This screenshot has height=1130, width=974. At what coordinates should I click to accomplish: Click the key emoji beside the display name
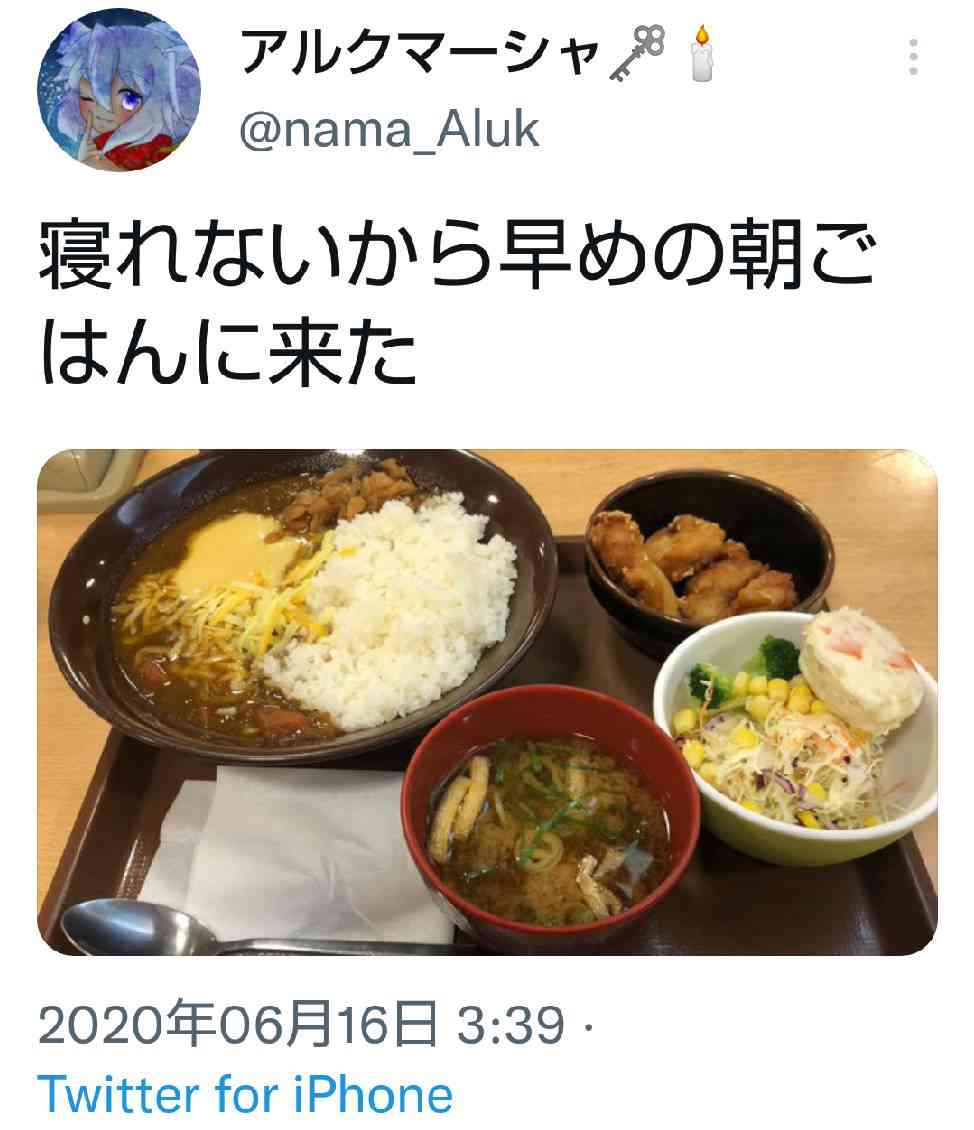[637, 53]
